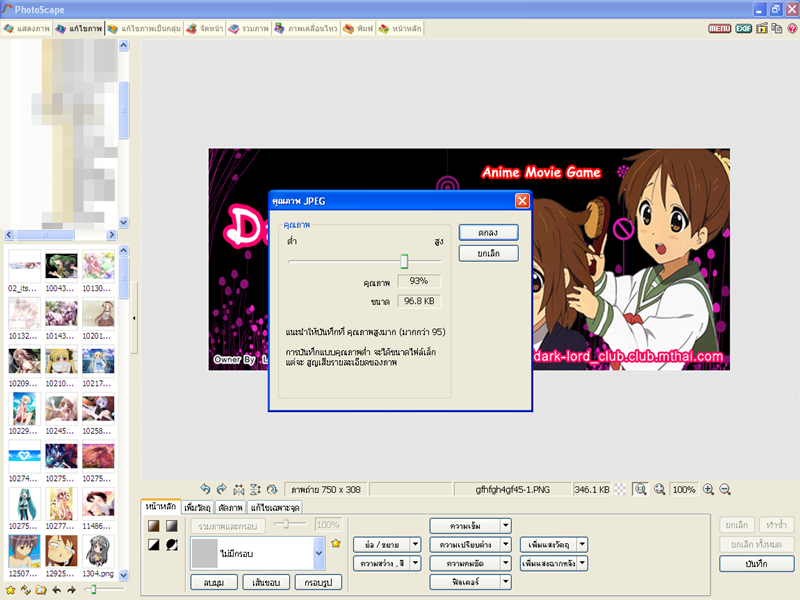
Task: Click the rotate left arrow icon
Action: coord(205,490)
